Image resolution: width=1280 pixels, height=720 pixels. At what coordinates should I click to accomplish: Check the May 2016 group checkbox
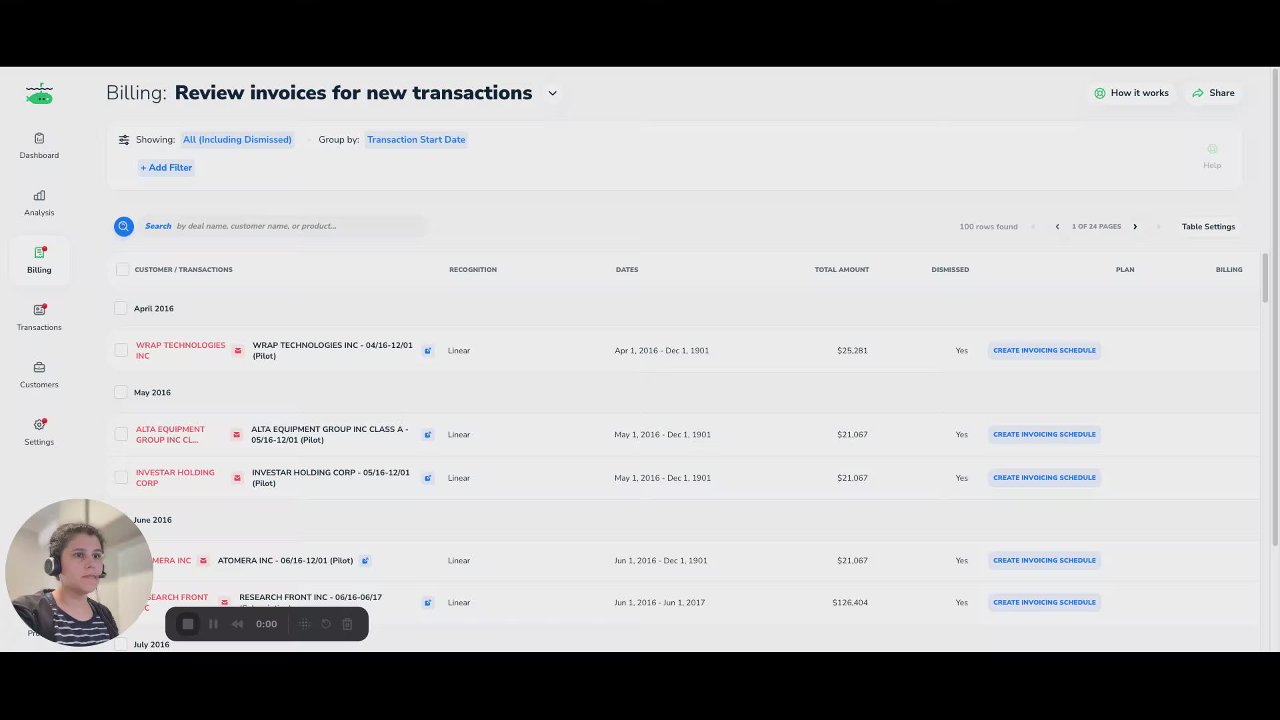(x=121, y=392)
